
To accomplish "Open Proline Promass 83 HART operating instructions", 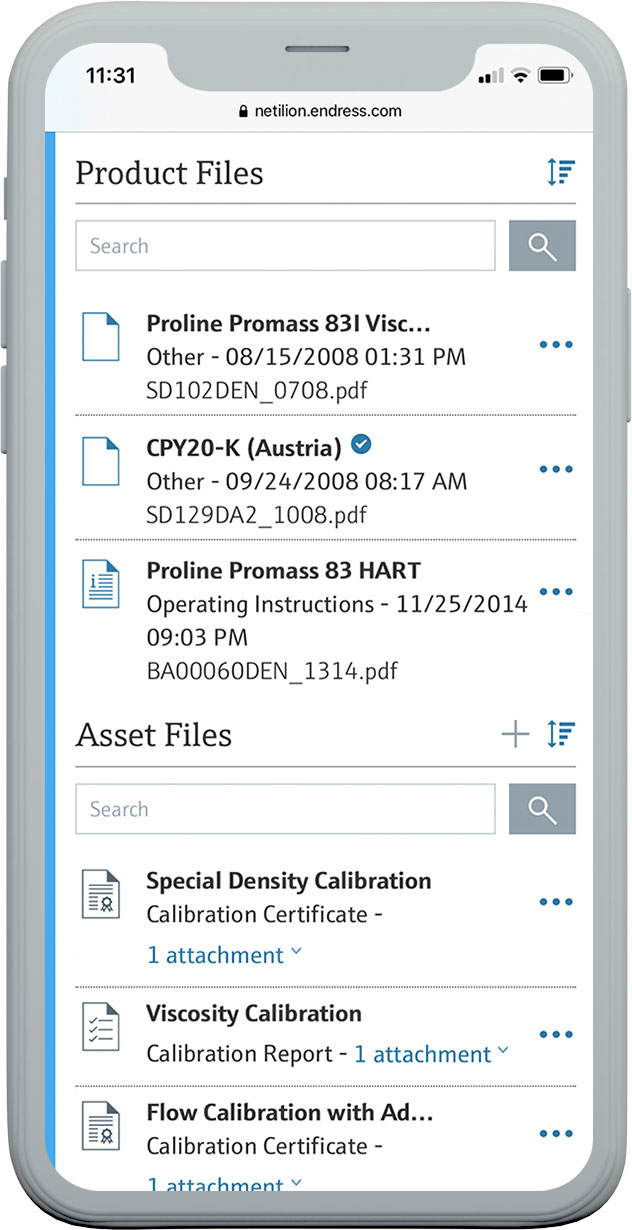I will (283, 571).
